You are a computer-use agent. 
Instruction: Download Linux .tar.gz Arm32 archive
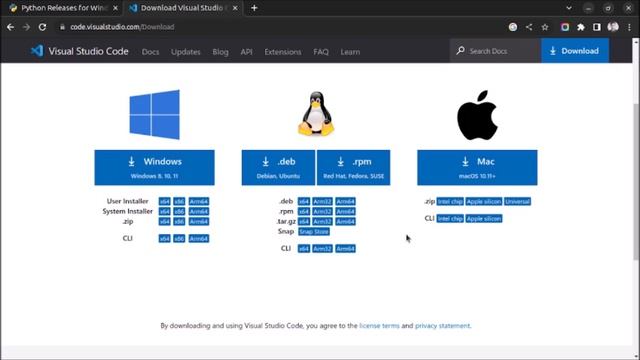pos(322,221)
